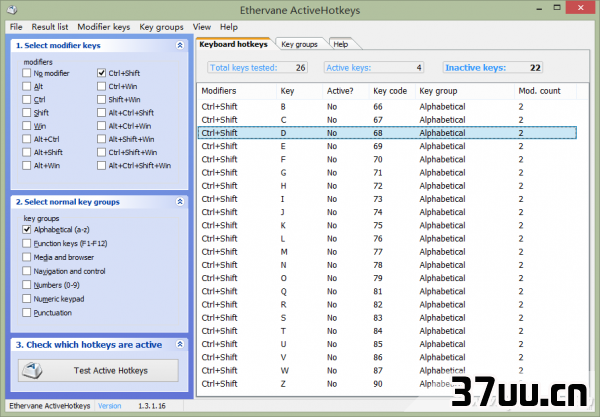Click the Ethervane app icon in title bar
The height and width of the screenshot is (417, 600).
pyautogui.click(x=12, y=9)
